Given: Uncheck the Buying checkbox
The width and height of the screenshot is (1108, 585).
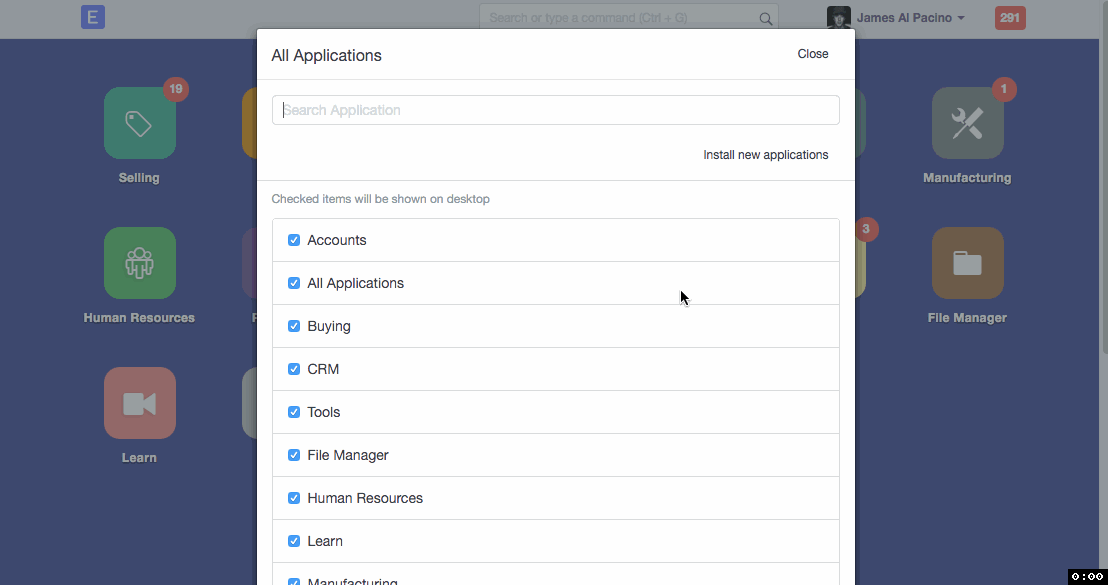Looking at the screenshot, I should [294, 326].
